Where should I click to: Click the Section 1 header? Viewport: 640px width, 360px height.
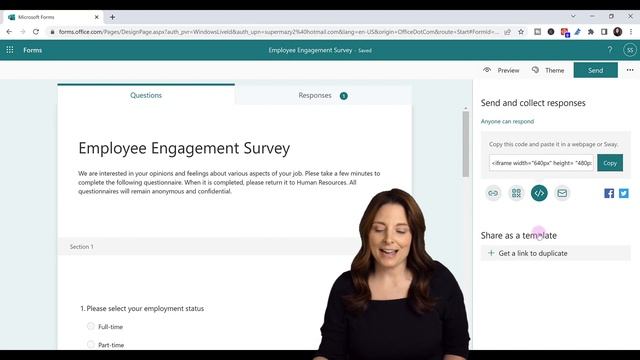click(x=82, y=247)
